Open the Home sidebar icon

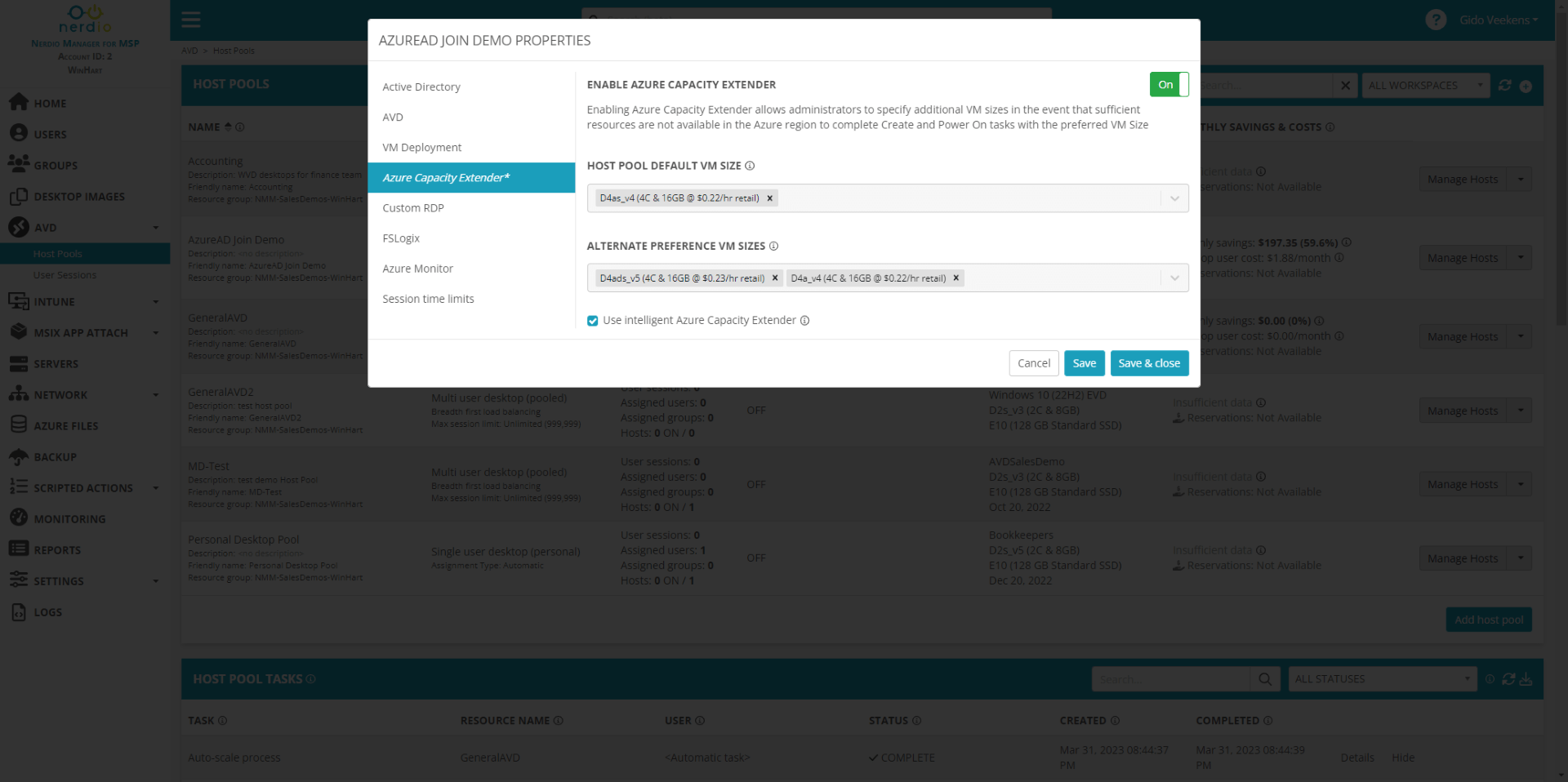(19, 103)
